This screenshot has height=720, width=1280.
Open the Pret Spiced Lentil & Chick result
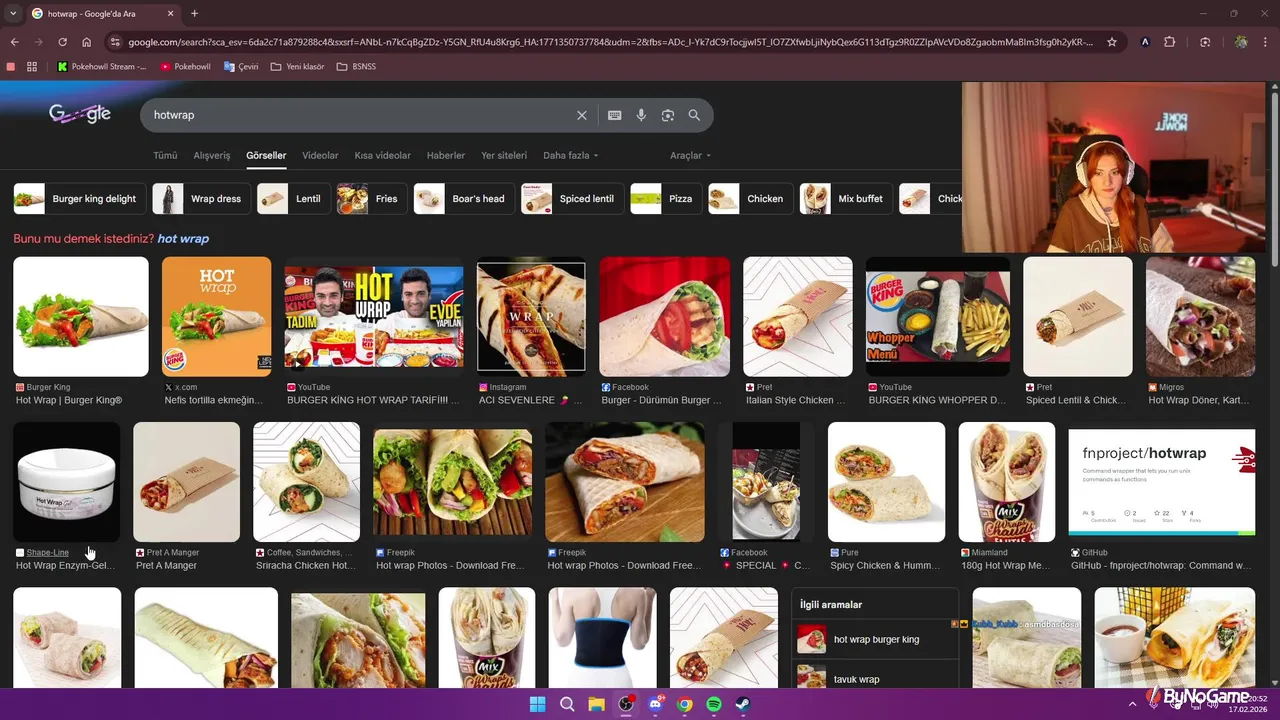pos(1078,317)
